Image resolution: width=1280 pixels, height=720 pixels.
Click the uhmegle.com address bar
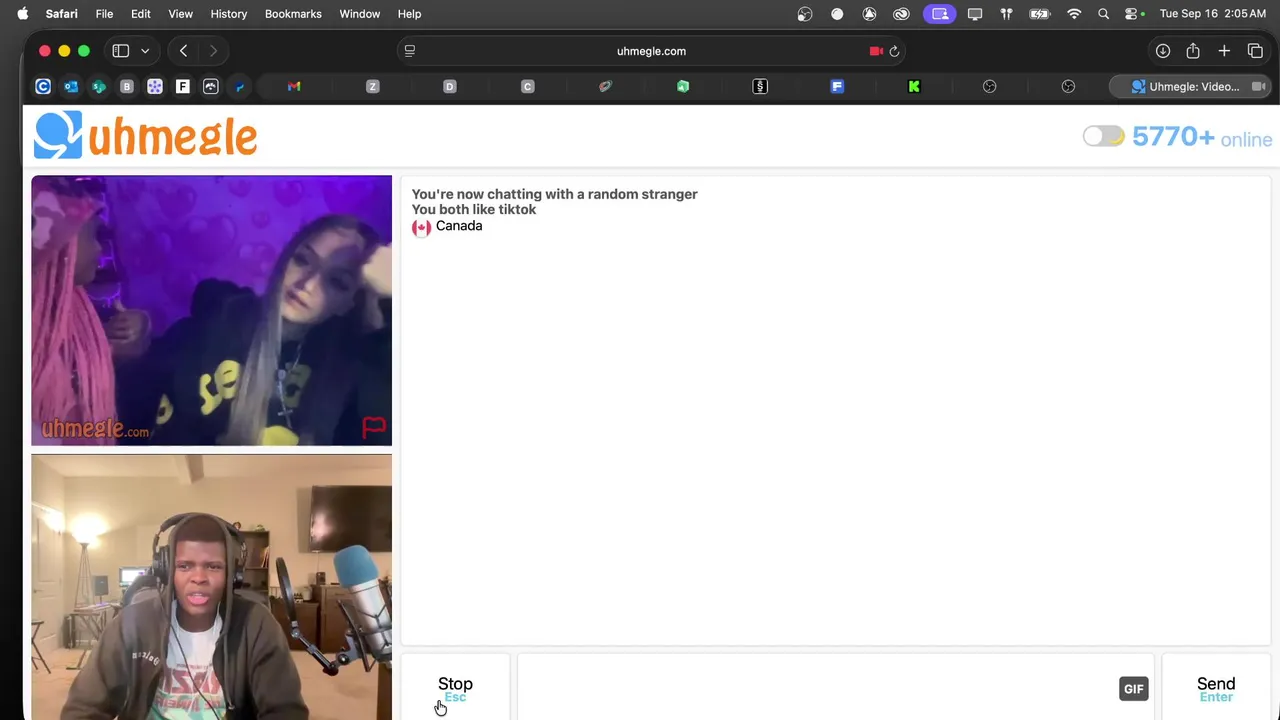click(651, 51)
